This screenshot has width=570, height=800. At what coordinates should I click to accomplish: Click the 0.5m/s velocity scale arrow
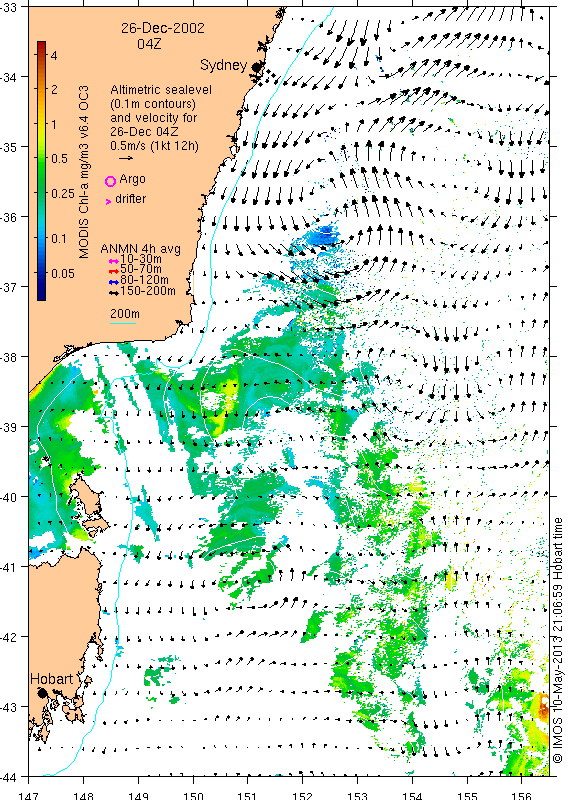[126, 158]
